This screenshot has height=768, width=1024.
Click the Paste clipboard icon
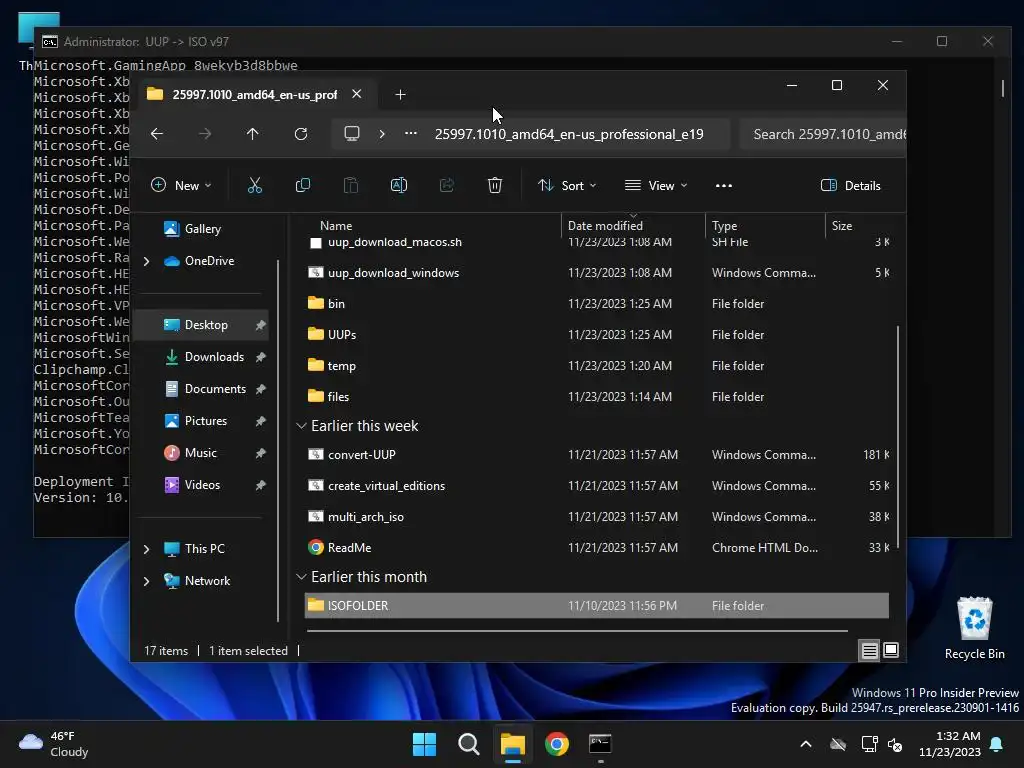(x=351, y=185)
